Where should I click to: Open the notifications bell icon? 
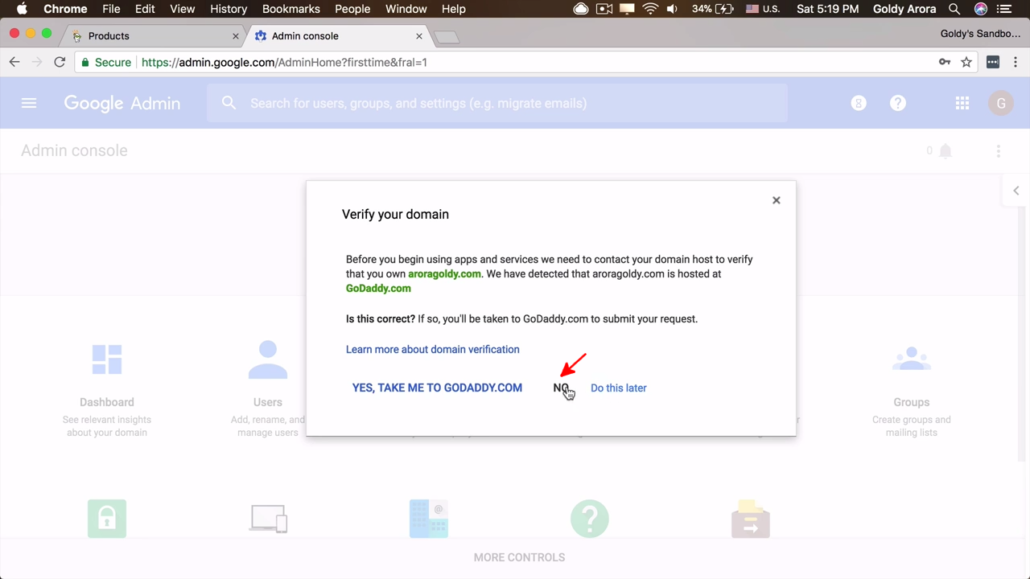[x=945, y=151]
